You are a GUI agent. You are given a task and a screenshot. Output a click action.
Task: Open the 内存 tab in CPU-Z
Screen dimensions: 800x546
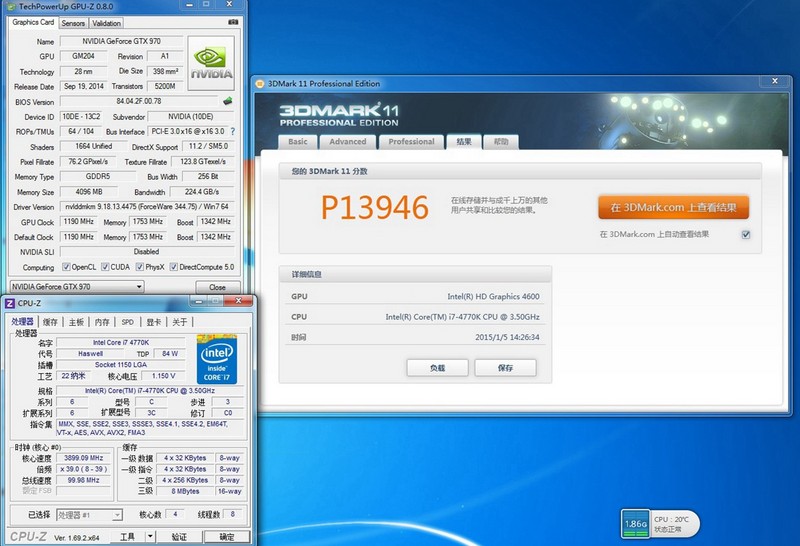tap(102, 322)
